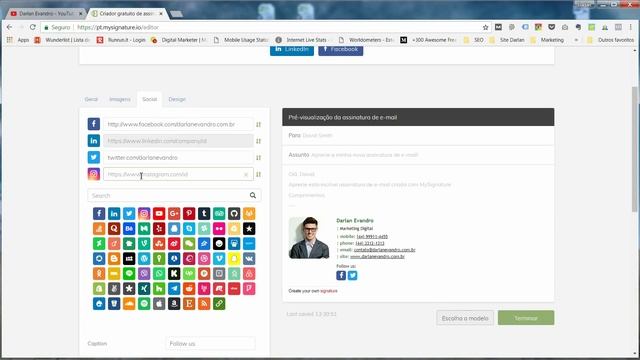Image resolution: width=640 pixels, height=360 pixels.
Task: Add the Pinterest social icon
Action: [189, 213]
